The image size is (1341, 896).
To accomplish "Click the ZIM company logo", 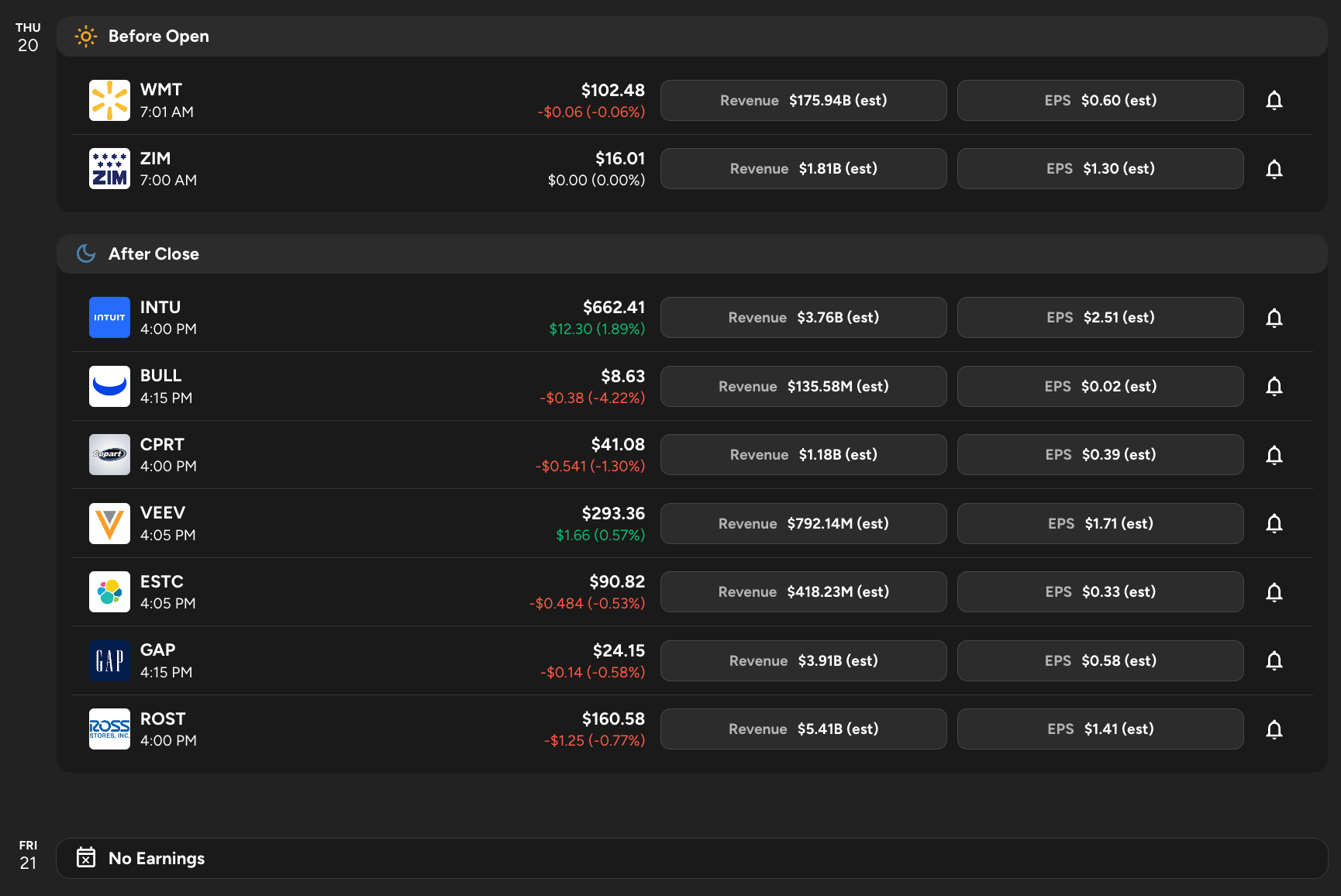I will pyautogui.click(x=109, y=169).
